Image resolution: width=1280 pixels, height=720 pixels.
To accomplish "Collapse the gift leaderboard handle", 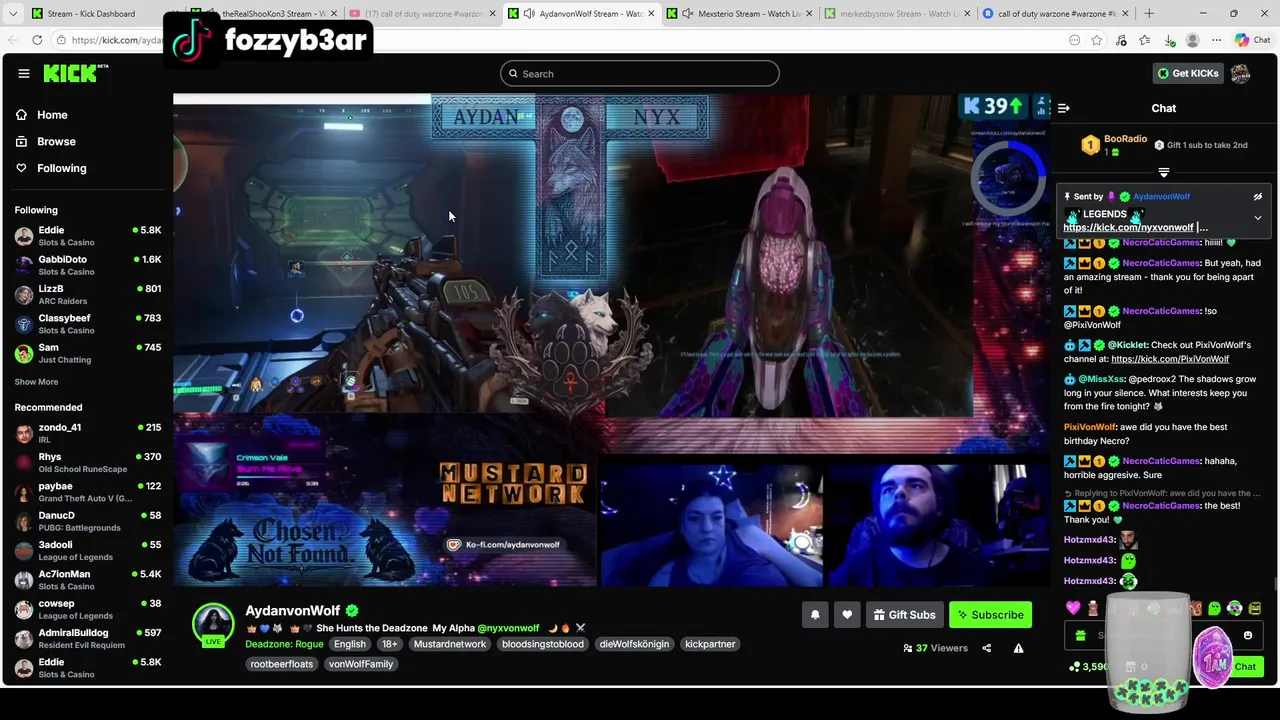I will (1163, 172).
